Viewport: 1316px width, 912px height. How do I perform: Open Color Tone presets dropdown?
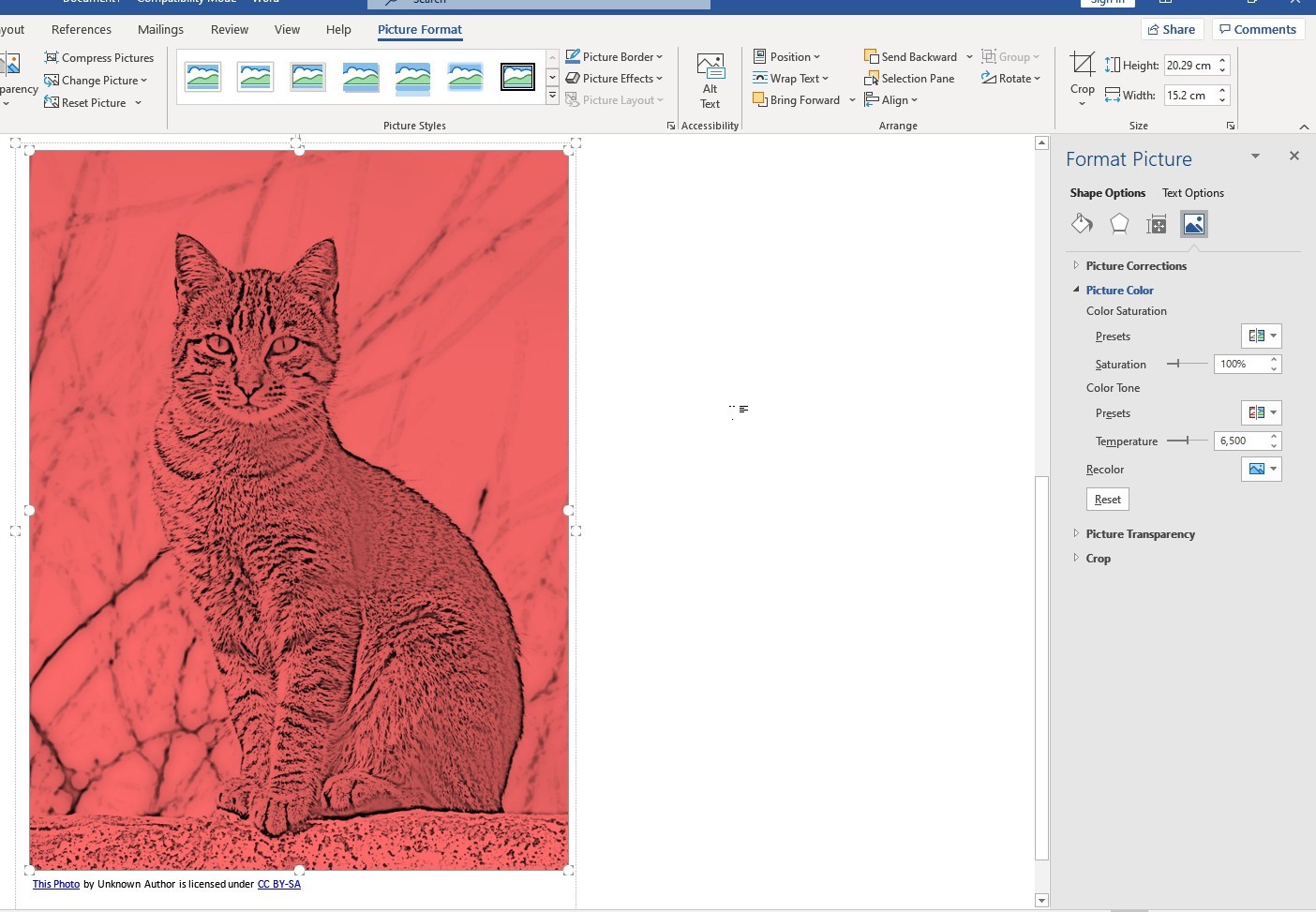(1261, 413)
